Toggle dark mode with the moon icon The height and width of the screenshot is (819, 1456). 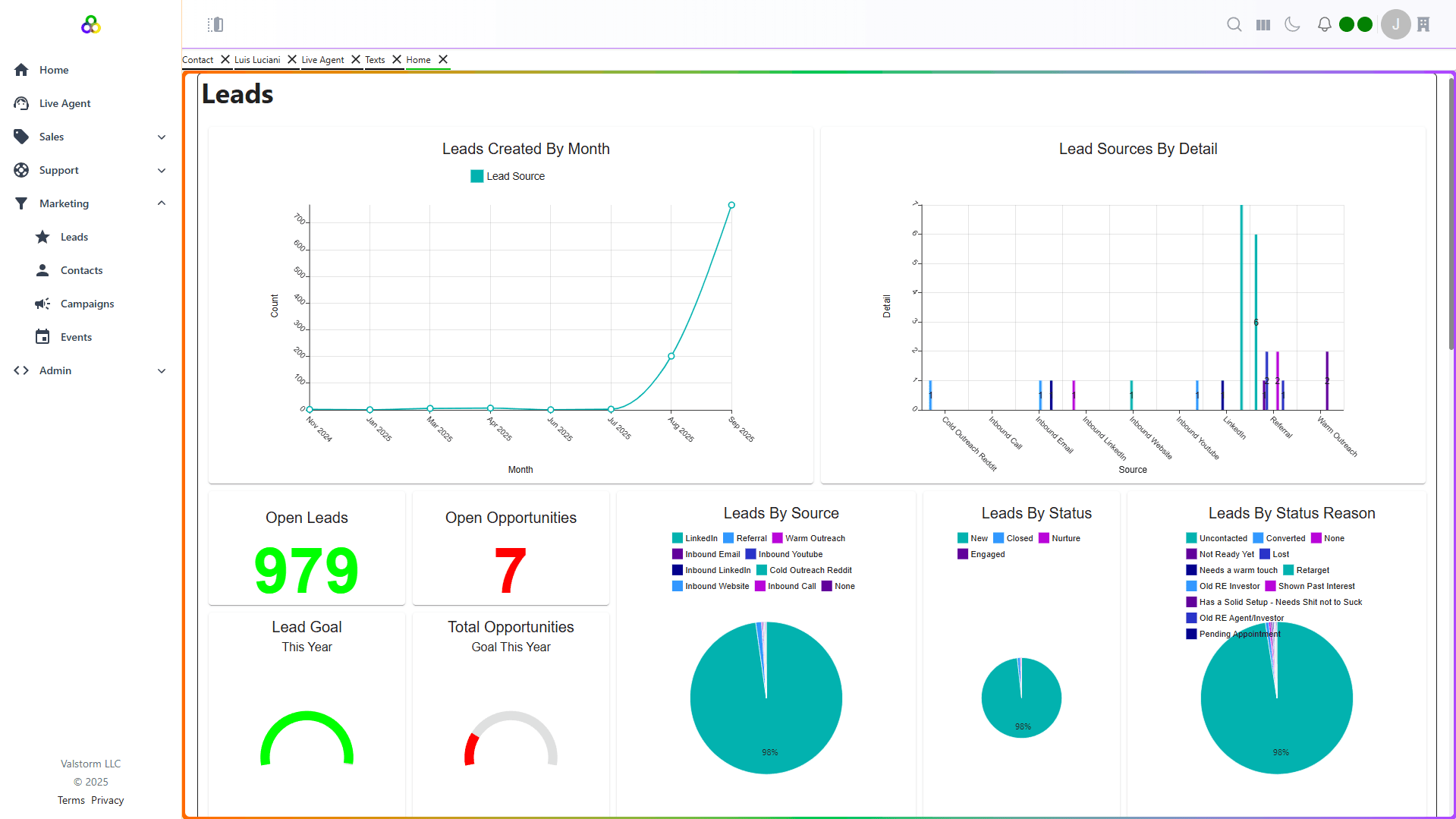(1292, 24)
